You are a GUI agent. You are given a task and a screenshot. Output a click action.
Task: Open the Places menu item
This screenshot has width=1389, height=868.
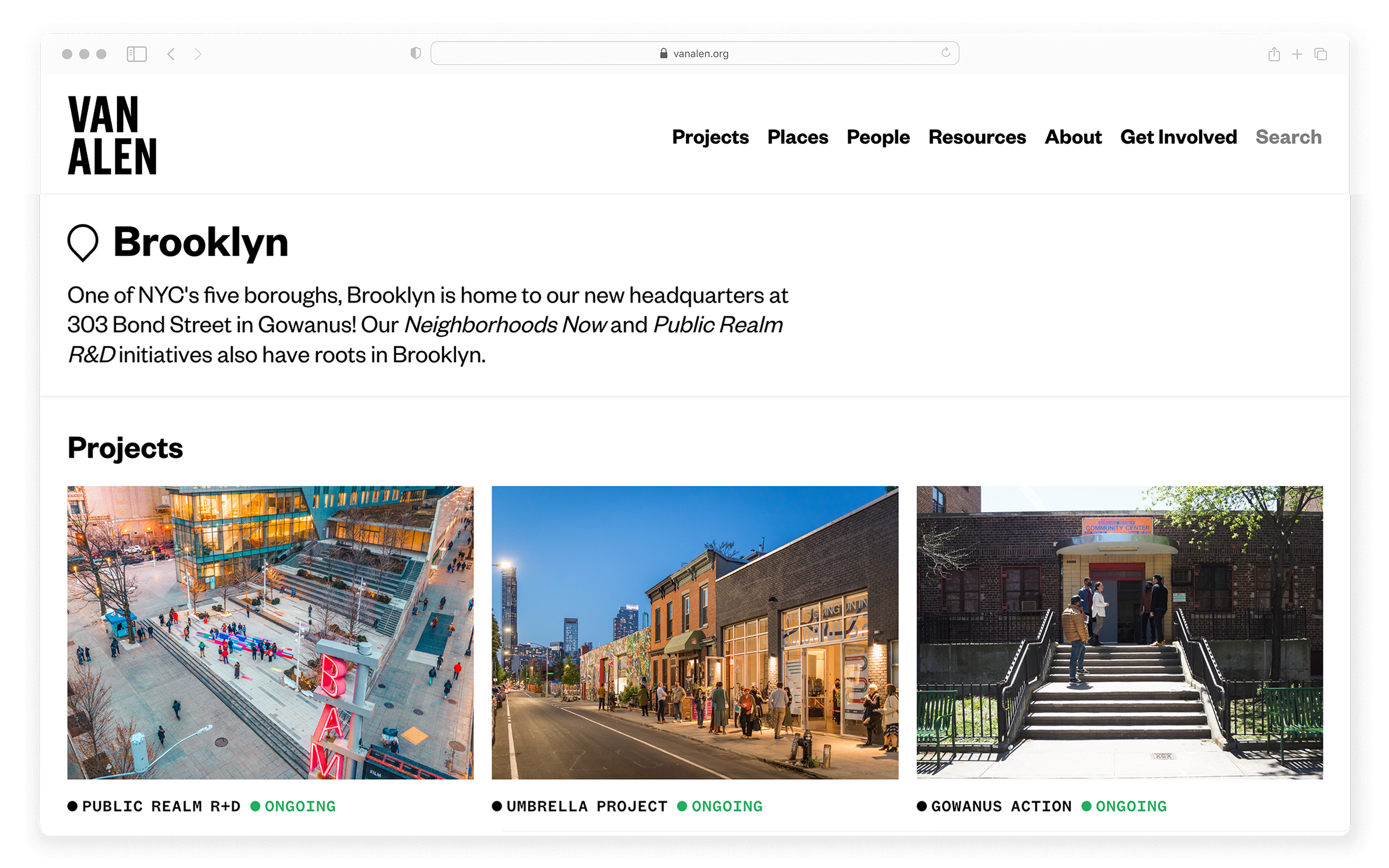coord(798,137)
